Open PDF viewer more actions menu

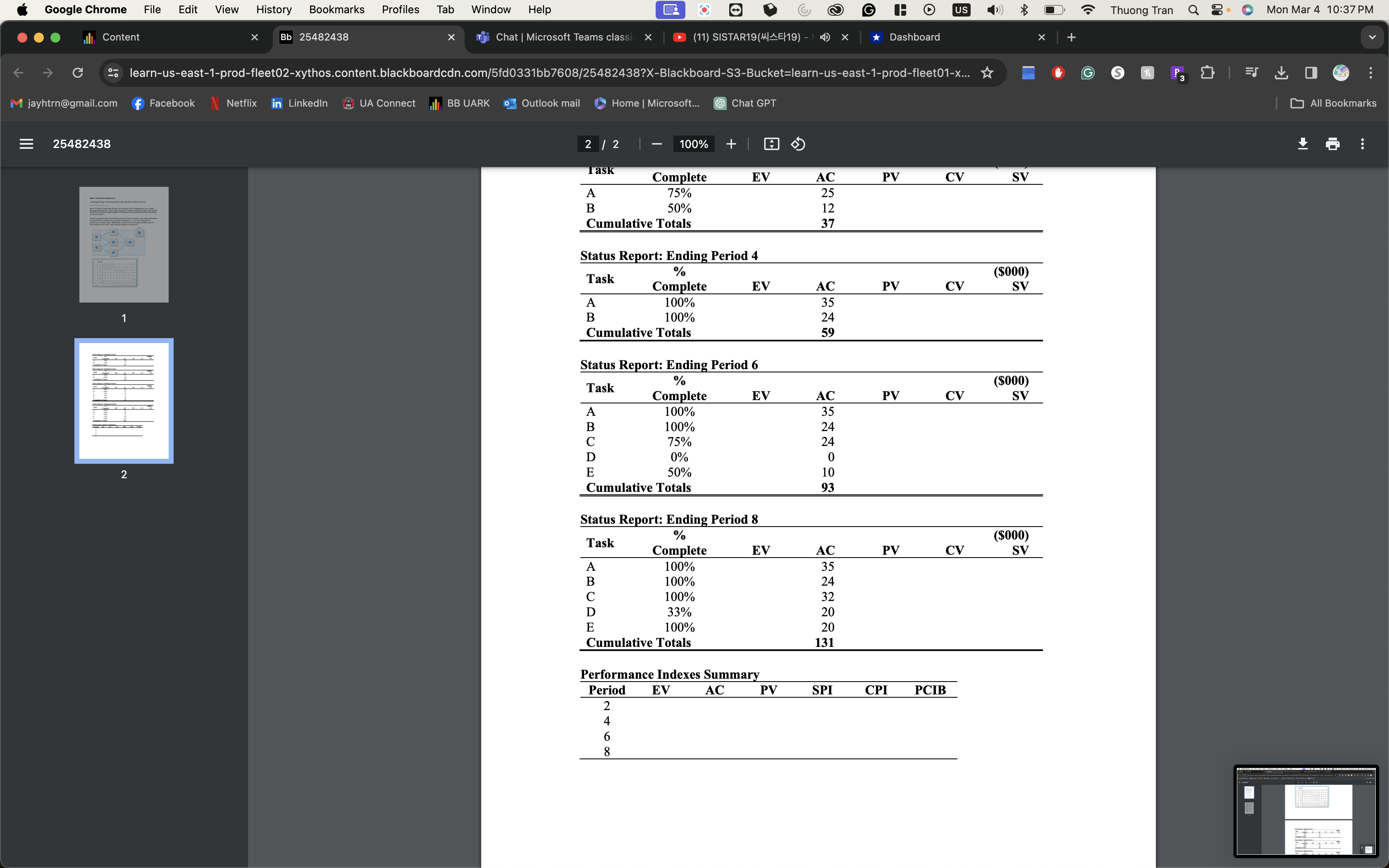(x=1362, y=144)
